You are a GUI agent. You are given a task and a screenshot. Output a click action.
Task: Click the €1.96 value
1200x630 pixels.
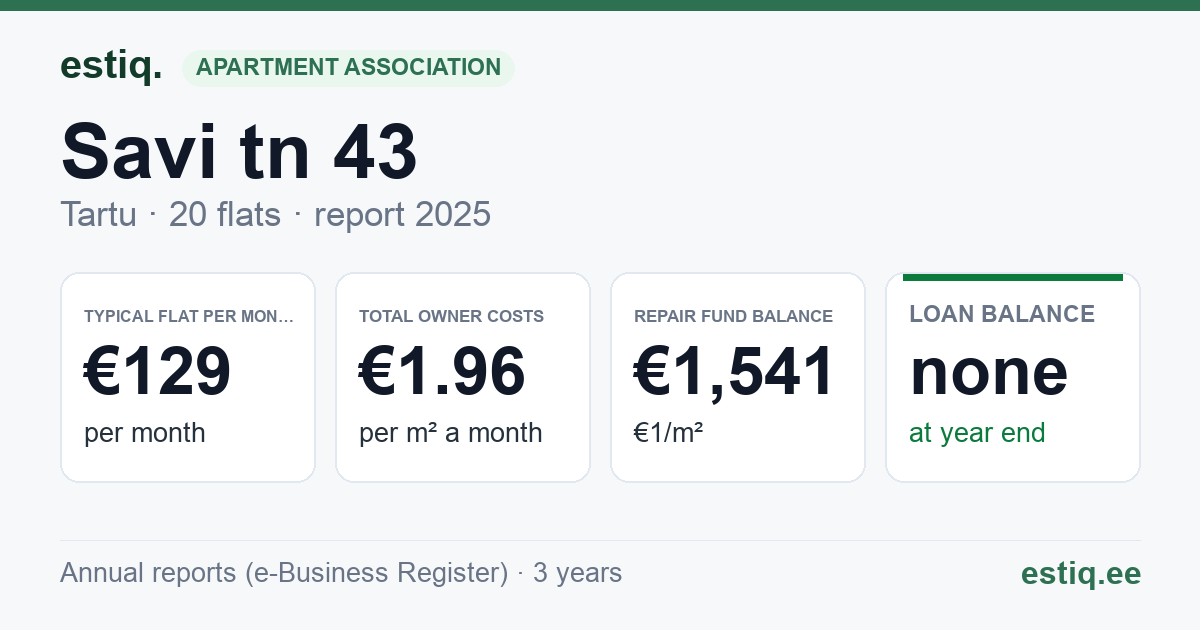coord(442,372)
